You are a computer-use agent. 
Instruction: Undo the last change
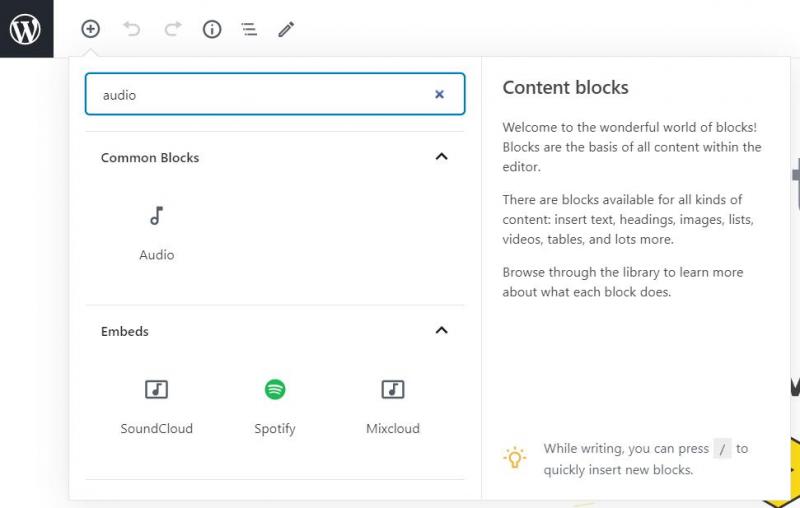tap(132, 29)
